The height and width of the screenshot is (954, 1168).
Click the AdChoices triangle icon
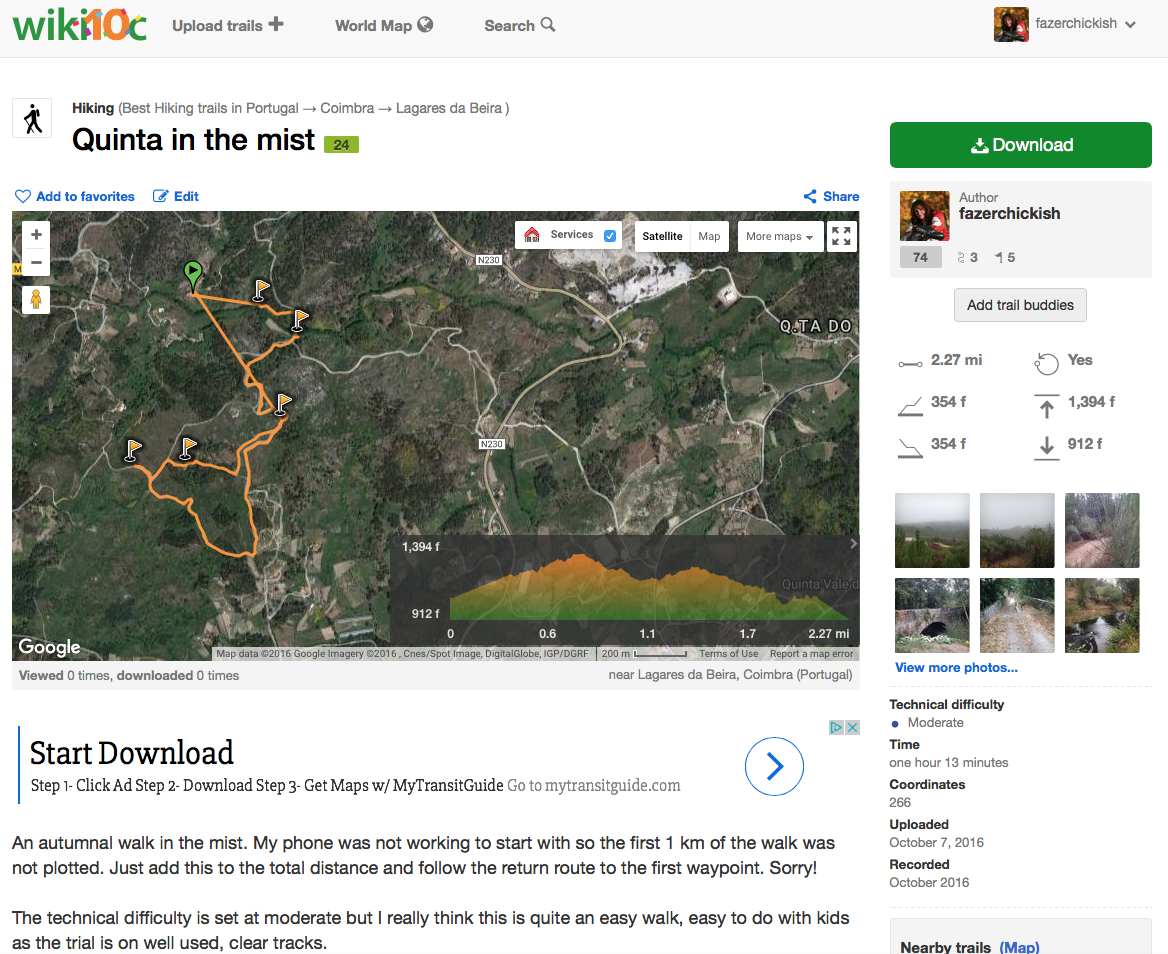[837, 728]
